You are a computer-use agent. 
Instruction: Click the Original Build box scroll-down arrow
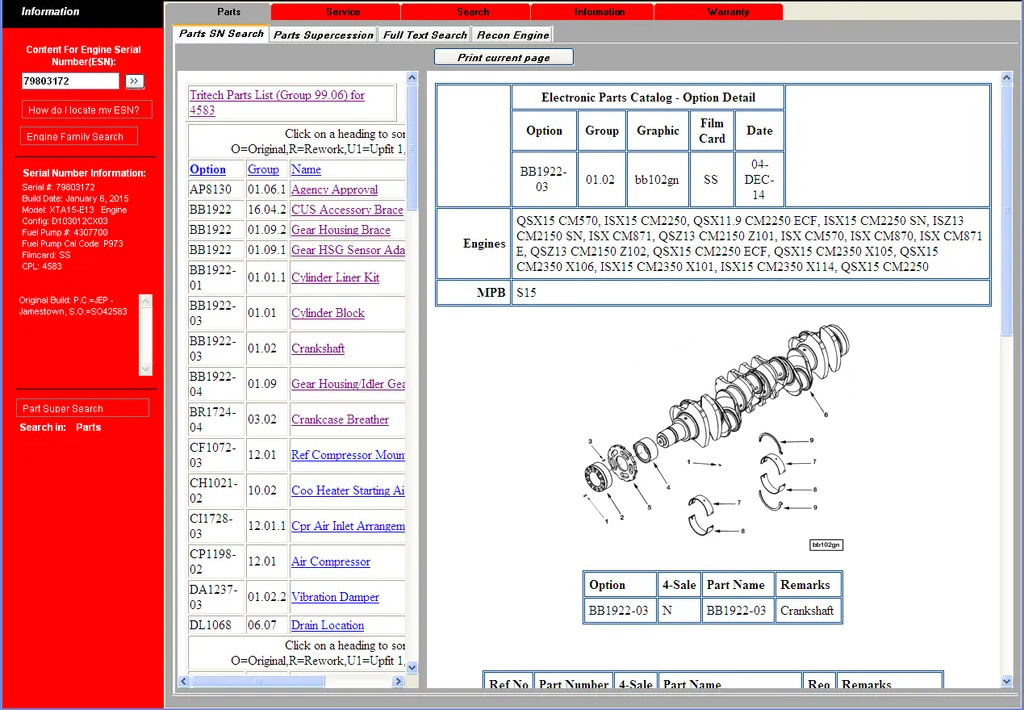(146, 368)
